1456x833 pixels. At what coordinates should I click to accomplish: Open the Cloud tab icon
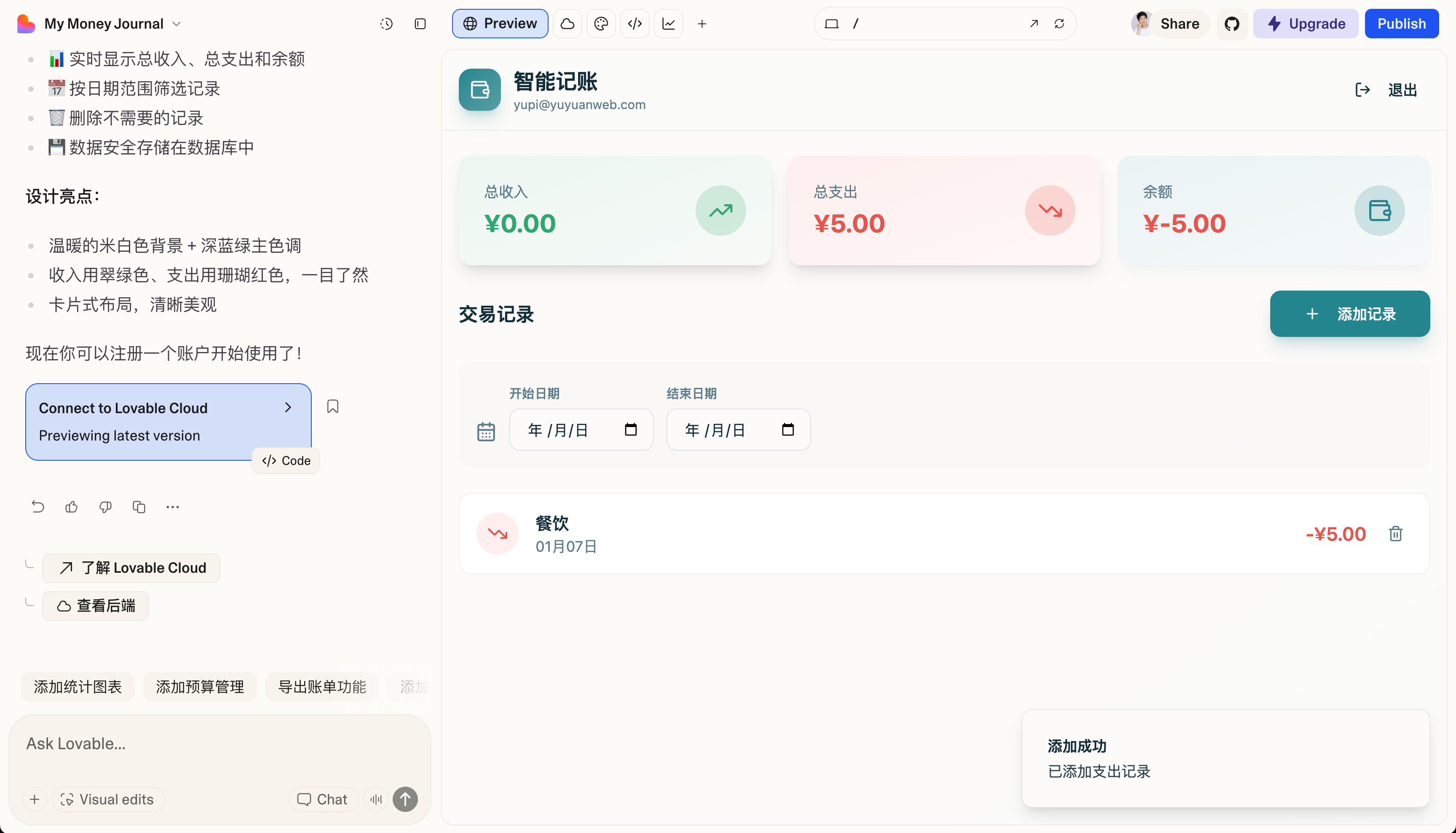(x=567, y=24)
